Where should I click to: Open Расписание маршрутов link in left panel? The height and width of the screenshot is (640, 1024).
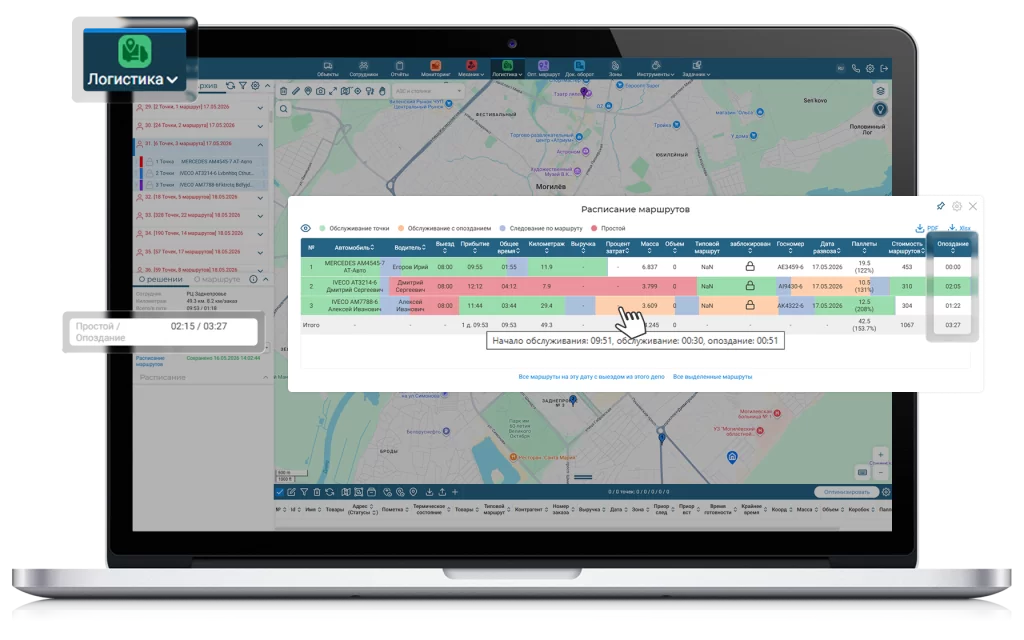click(x=150, y=361)
